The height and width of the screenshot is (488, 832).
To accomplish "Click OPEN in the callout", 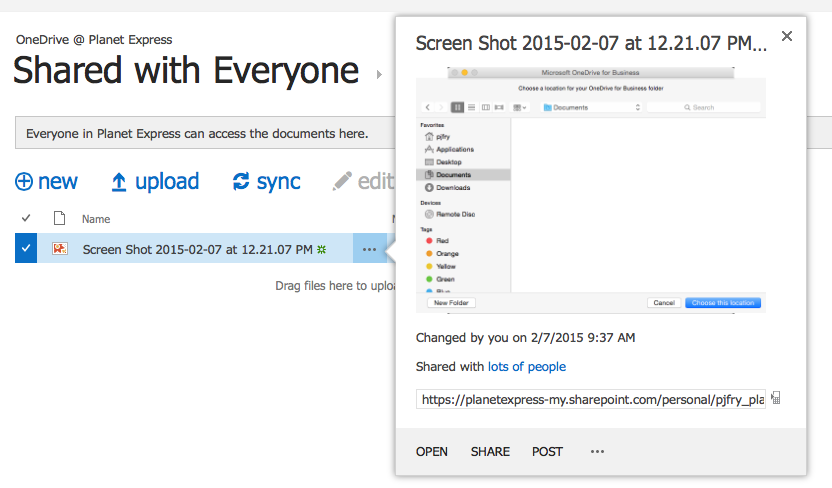I will 432,451.
